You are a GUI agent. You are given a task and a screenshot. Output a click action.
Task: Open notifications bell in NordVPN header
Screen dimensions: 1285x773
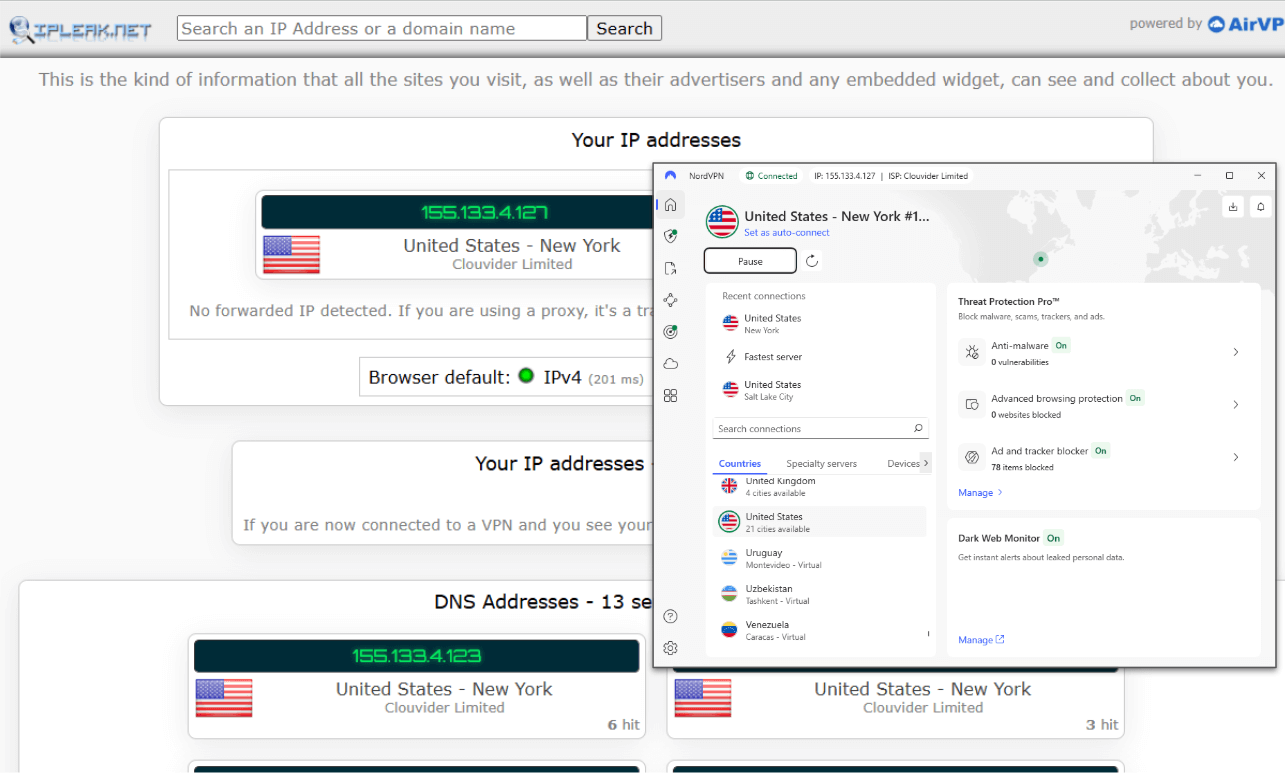pyautogui.click(x=1261, y=206)
